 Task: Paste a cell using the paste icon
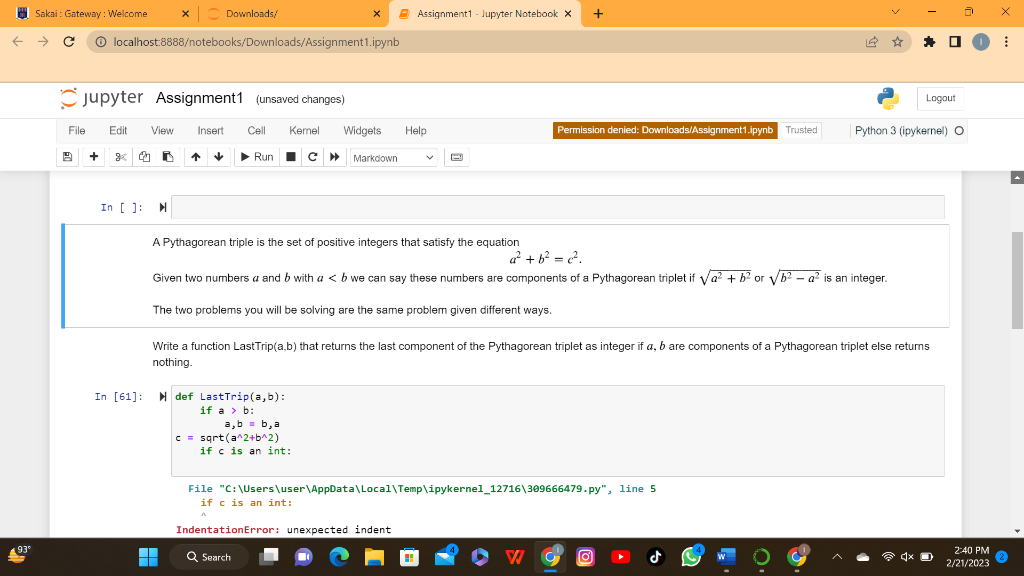coord(168,157)
